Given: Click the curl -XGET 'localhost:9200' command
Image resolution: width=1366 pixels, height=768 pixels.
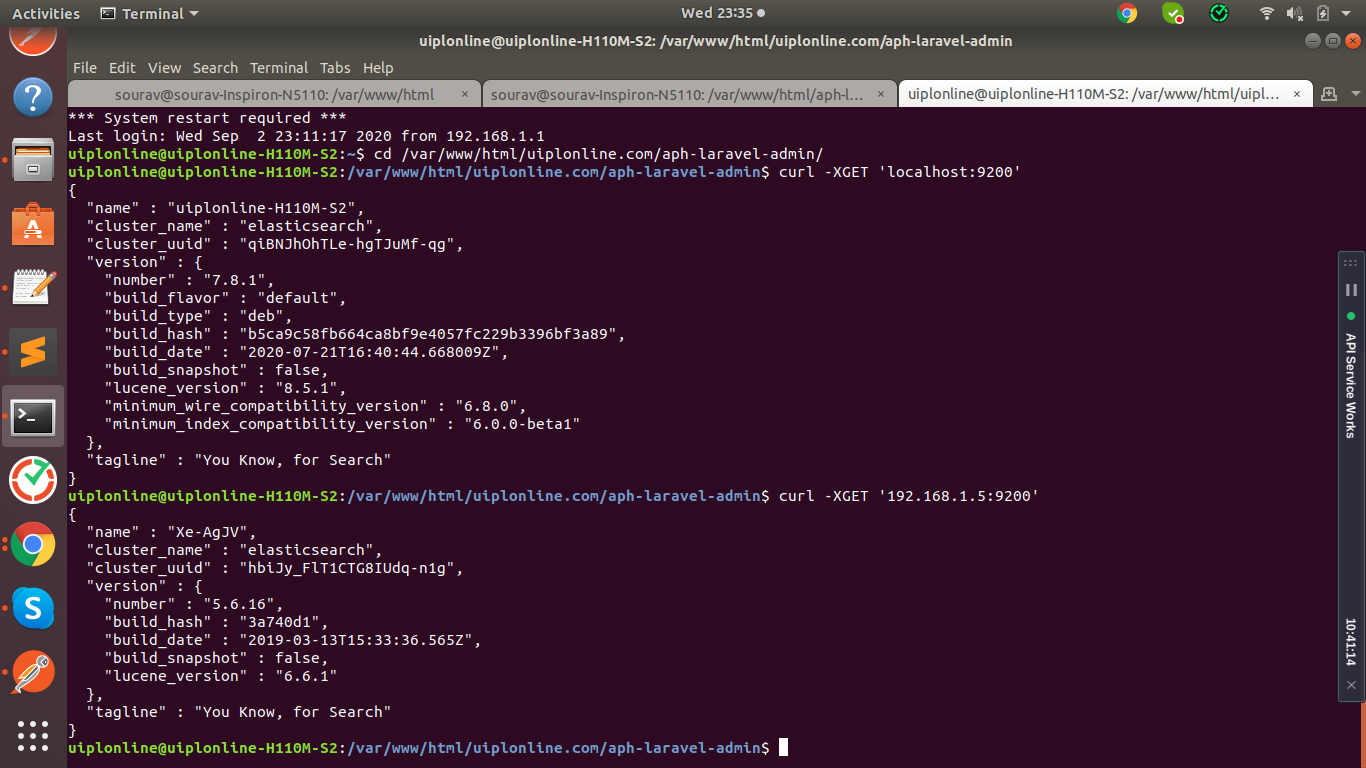Looking at the screenshot, I should [899, 172].
